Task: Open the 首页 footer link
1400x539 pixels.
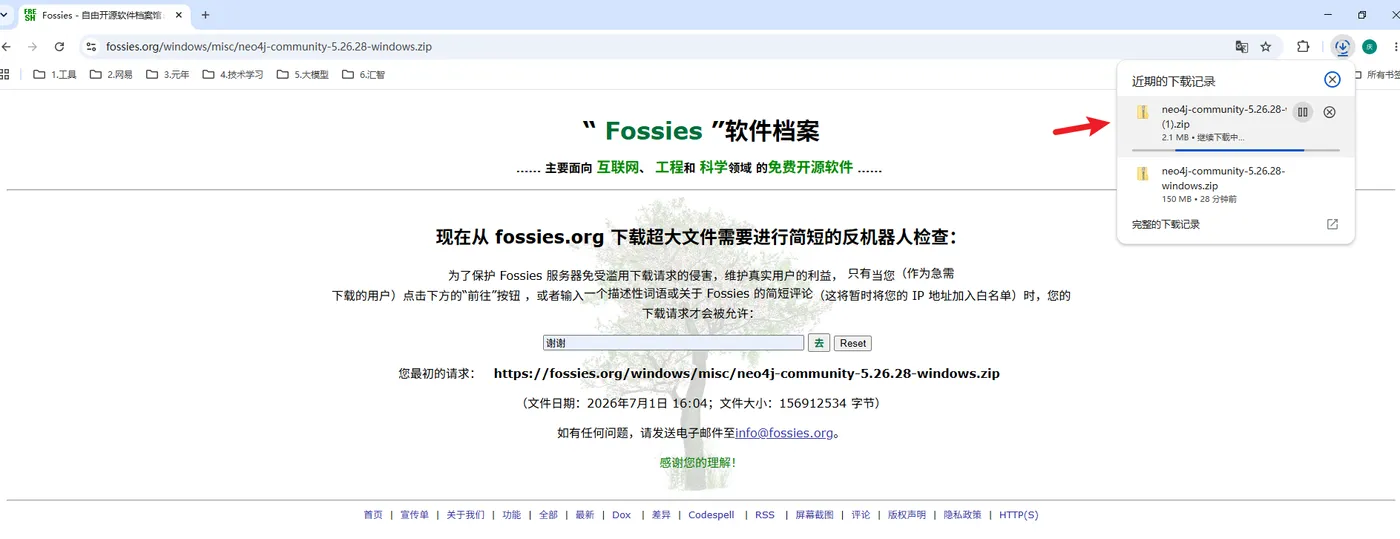Action: click(373, 515)
